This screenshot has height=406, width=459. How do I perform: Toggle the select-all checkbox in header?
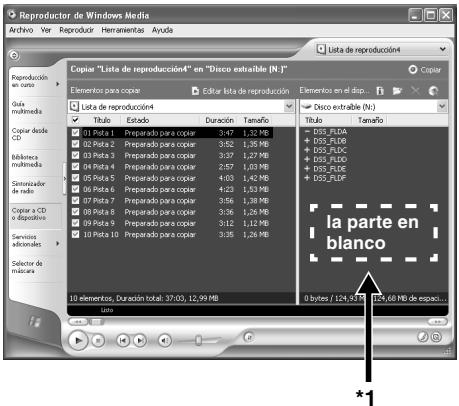tap(76, 120)
